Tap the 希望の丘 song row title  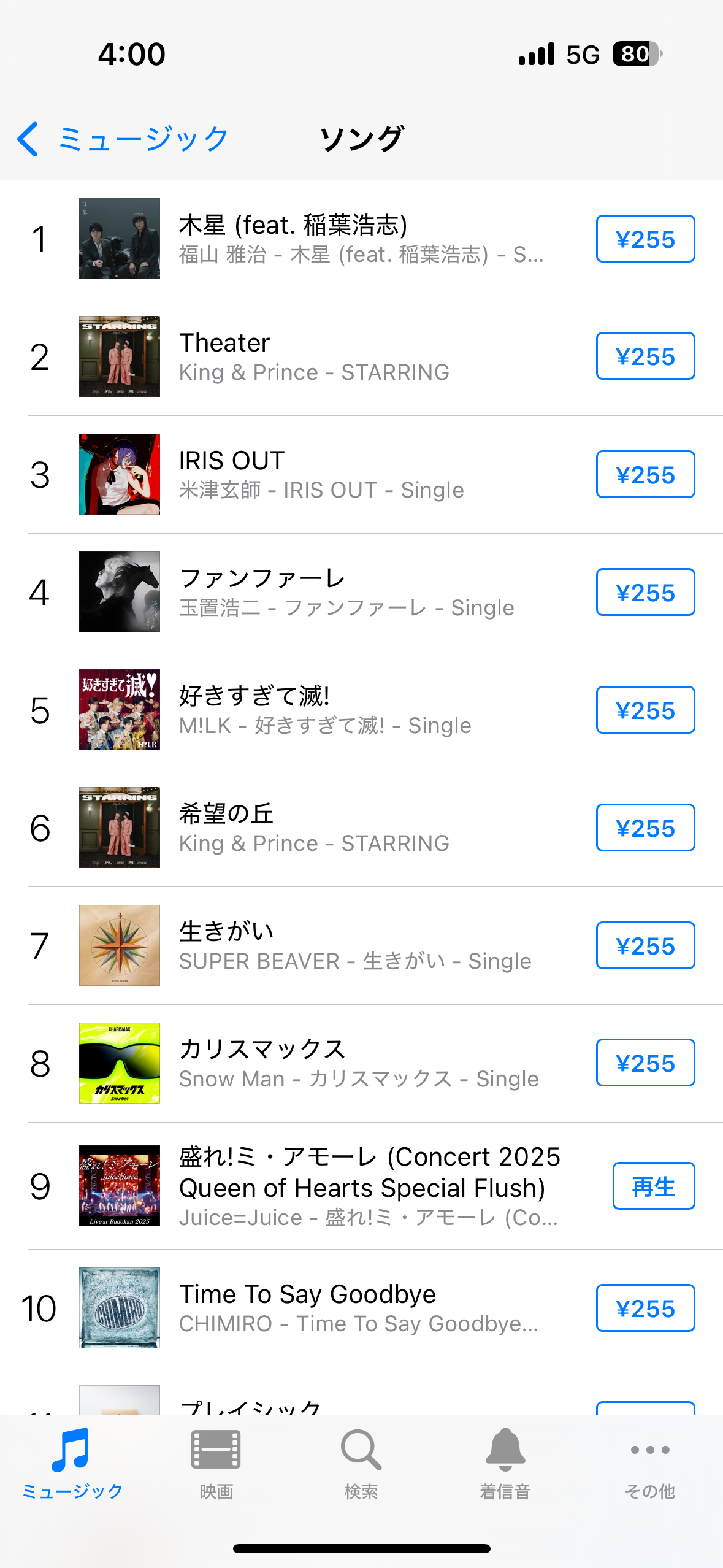226,813
